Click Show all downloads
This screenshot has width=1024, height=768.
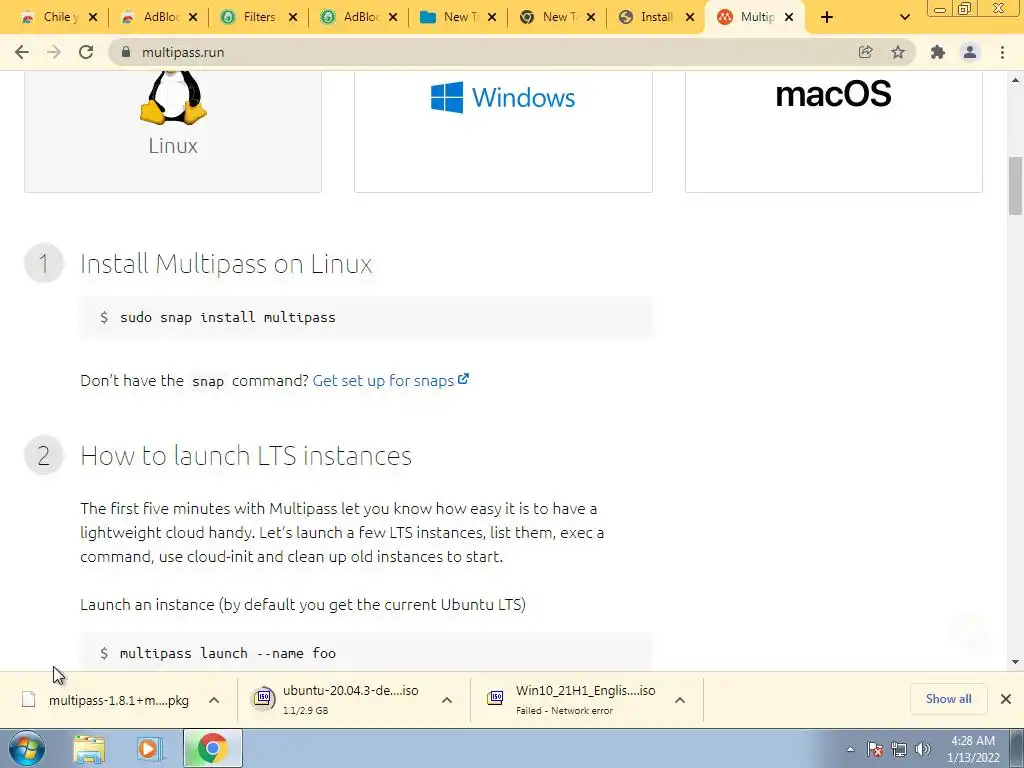948,699
